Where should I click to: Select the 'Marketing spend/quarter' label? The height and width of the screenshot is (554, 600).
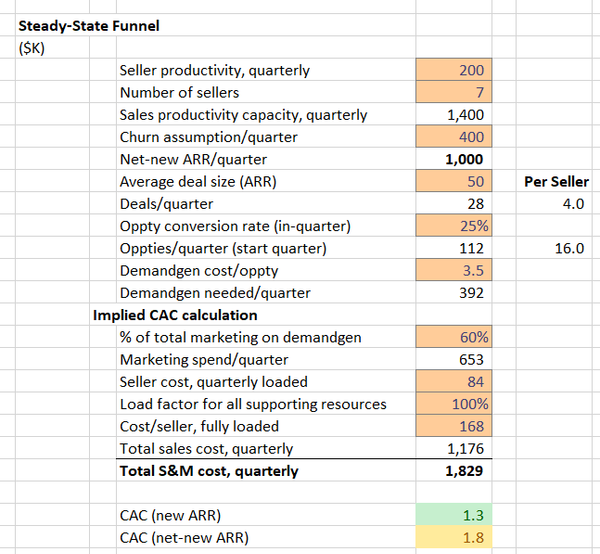[x=204, y=360]
